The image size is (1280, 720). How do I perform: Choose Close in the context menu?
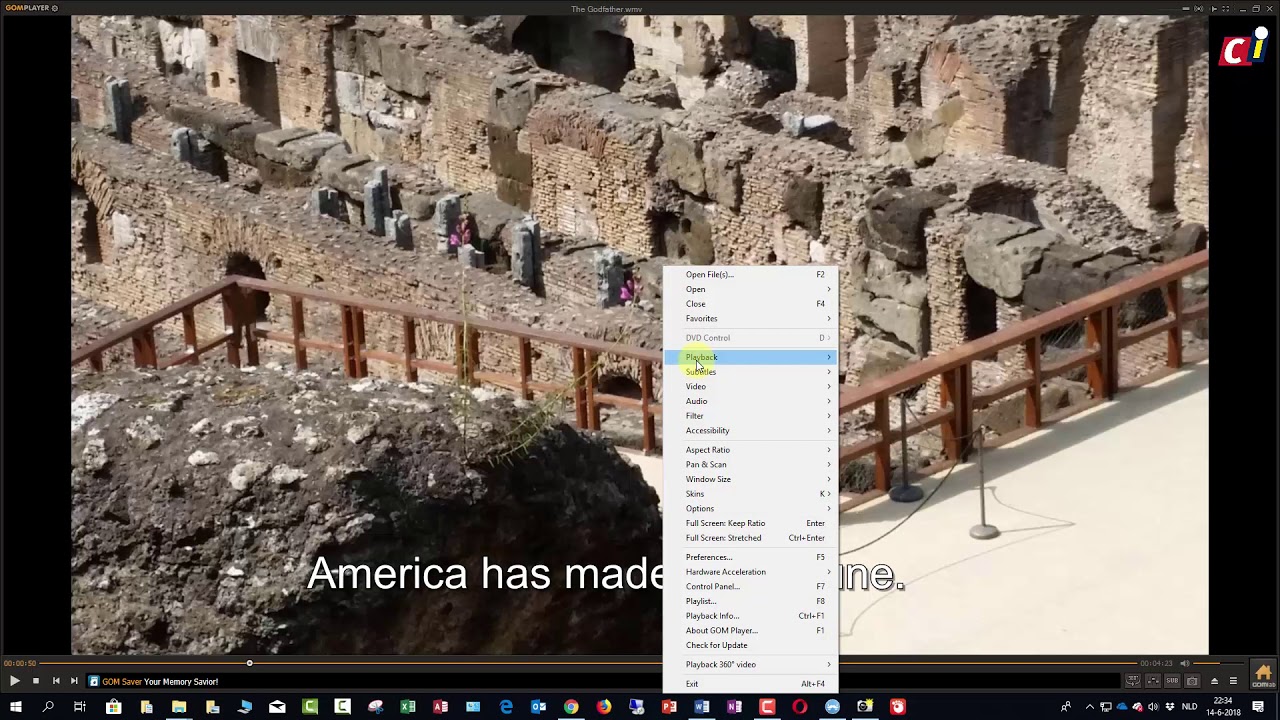(x=751, y=304)
